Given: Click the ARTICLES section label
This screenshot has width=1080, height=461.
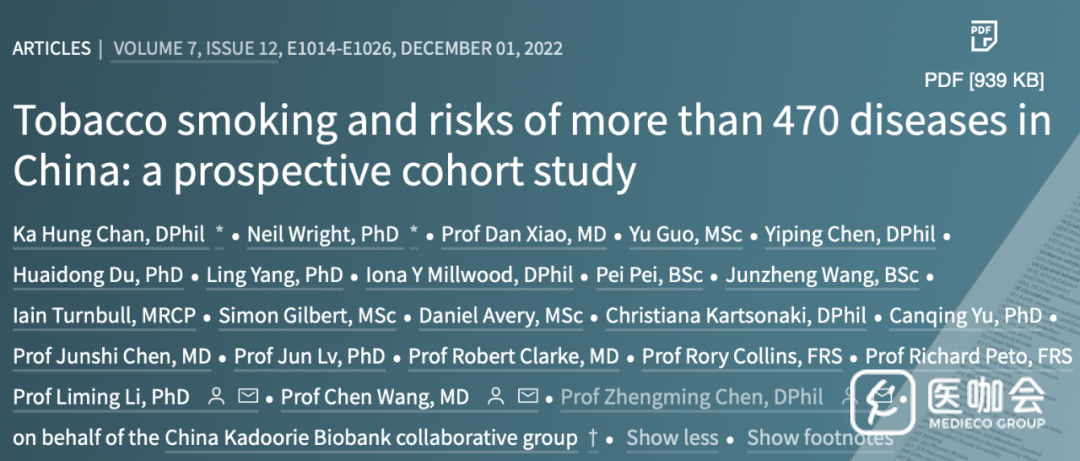Looking at the screenshot, I should click(x=51, y=48).
